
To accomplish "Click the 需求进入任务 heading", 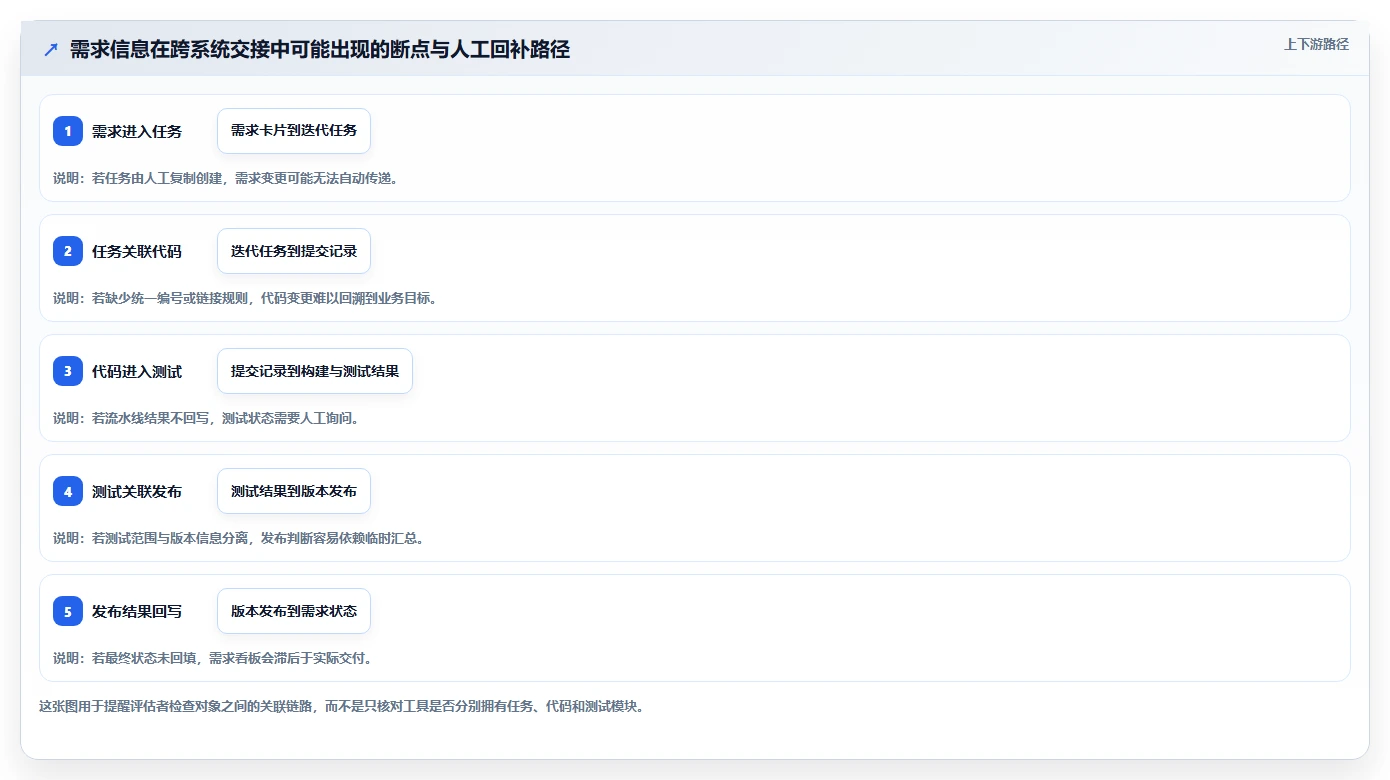I will click(137, 131).
